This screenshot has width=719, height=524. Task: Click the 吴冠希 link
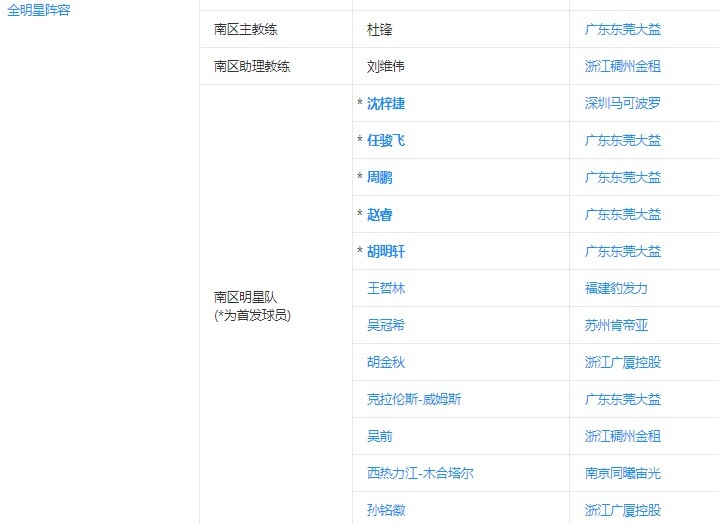coord(386,325)
